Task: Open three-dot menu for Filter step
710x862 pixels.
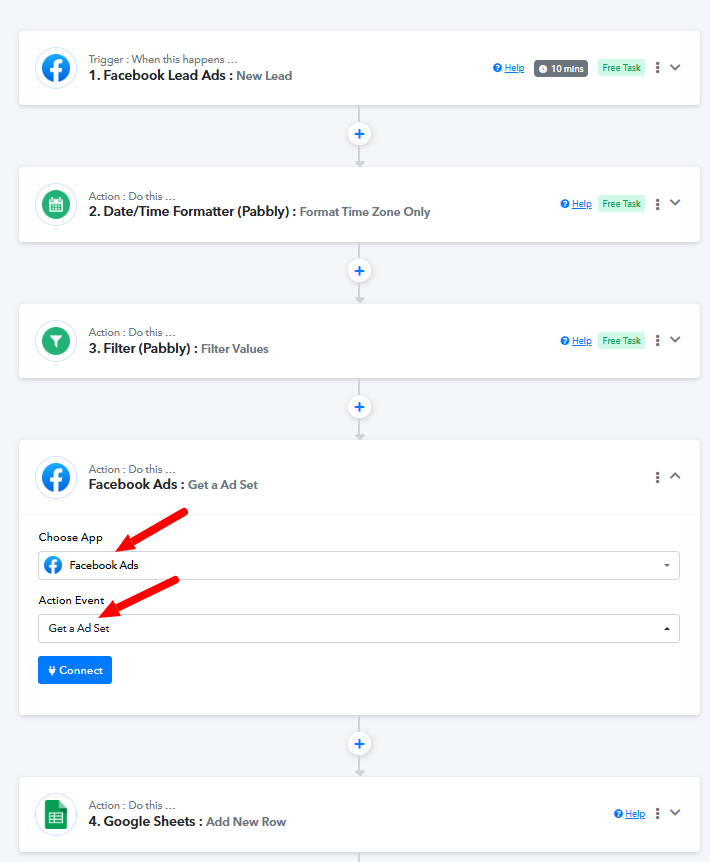Action: 657,340
